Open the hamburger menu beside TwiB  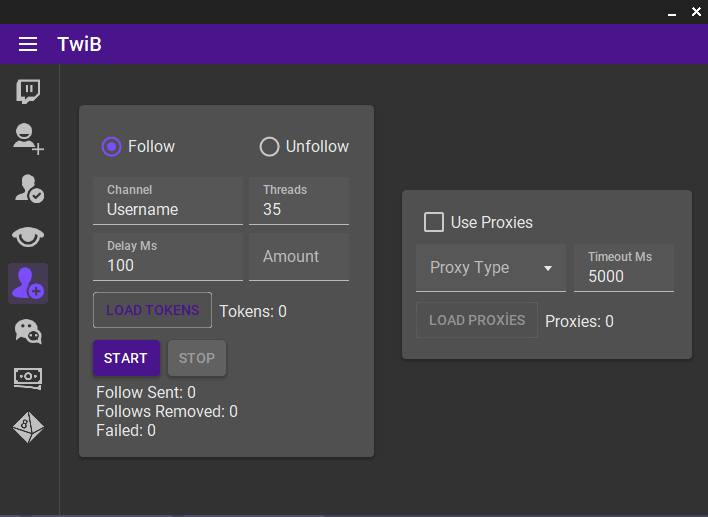pyautogui.click(x=28, y=44)
